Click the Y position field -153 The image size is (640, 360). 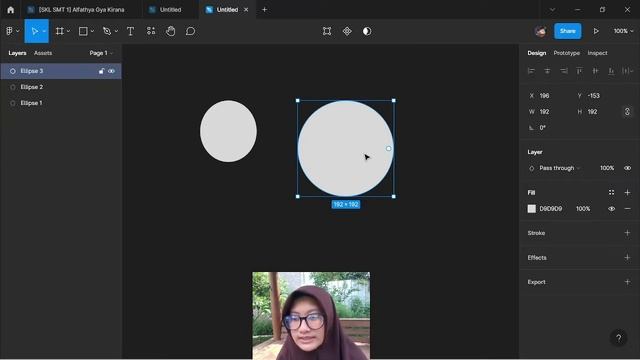coord(597,96)
